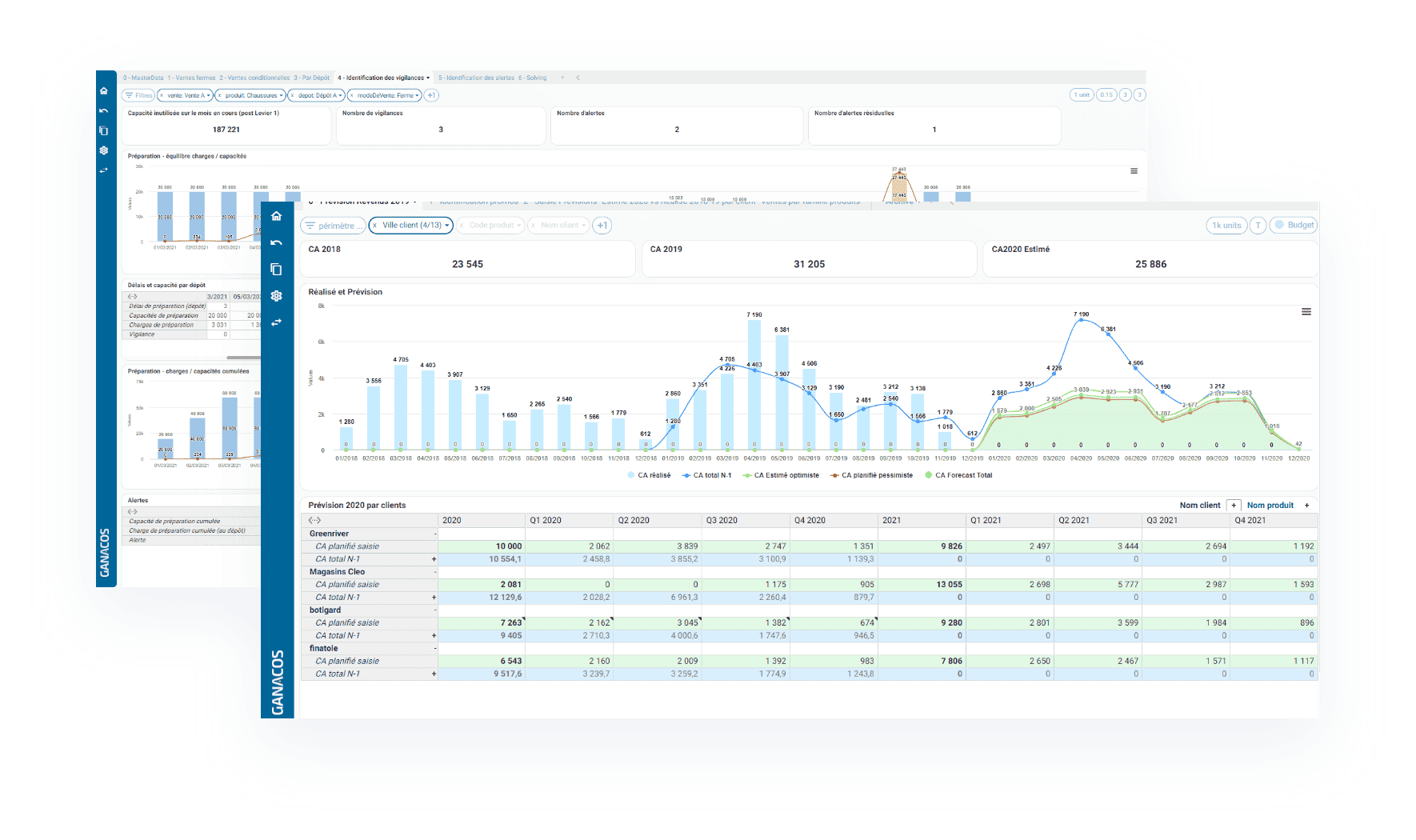Click the copy pages icon in the front sidebar
The width and height of the screenshot is (1416, 840).
[x=277, y=270]
